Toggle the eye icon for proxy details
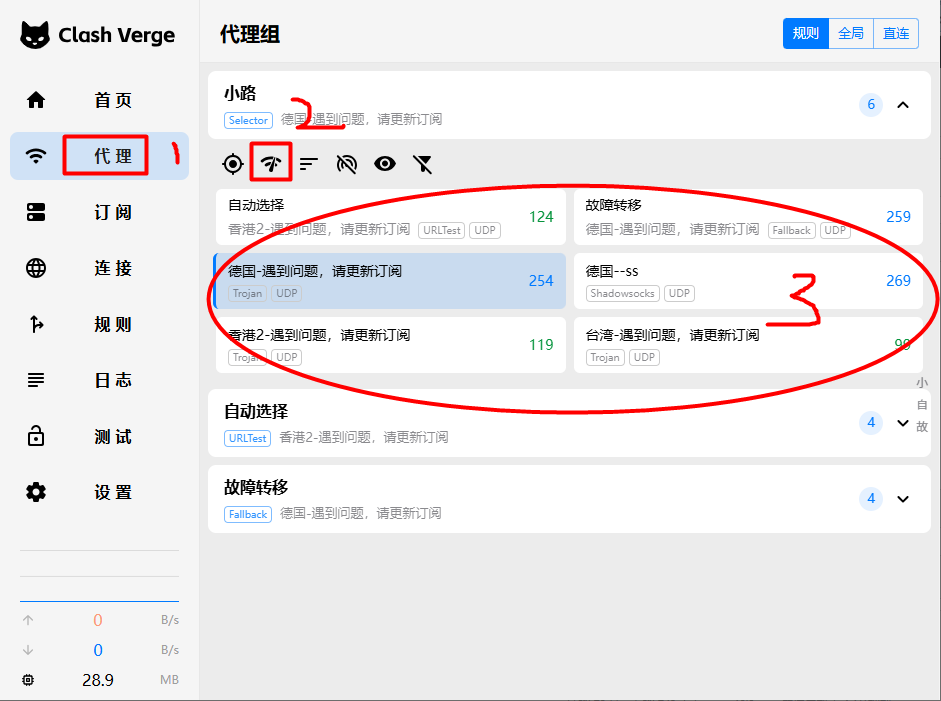 tap(385, 164)
